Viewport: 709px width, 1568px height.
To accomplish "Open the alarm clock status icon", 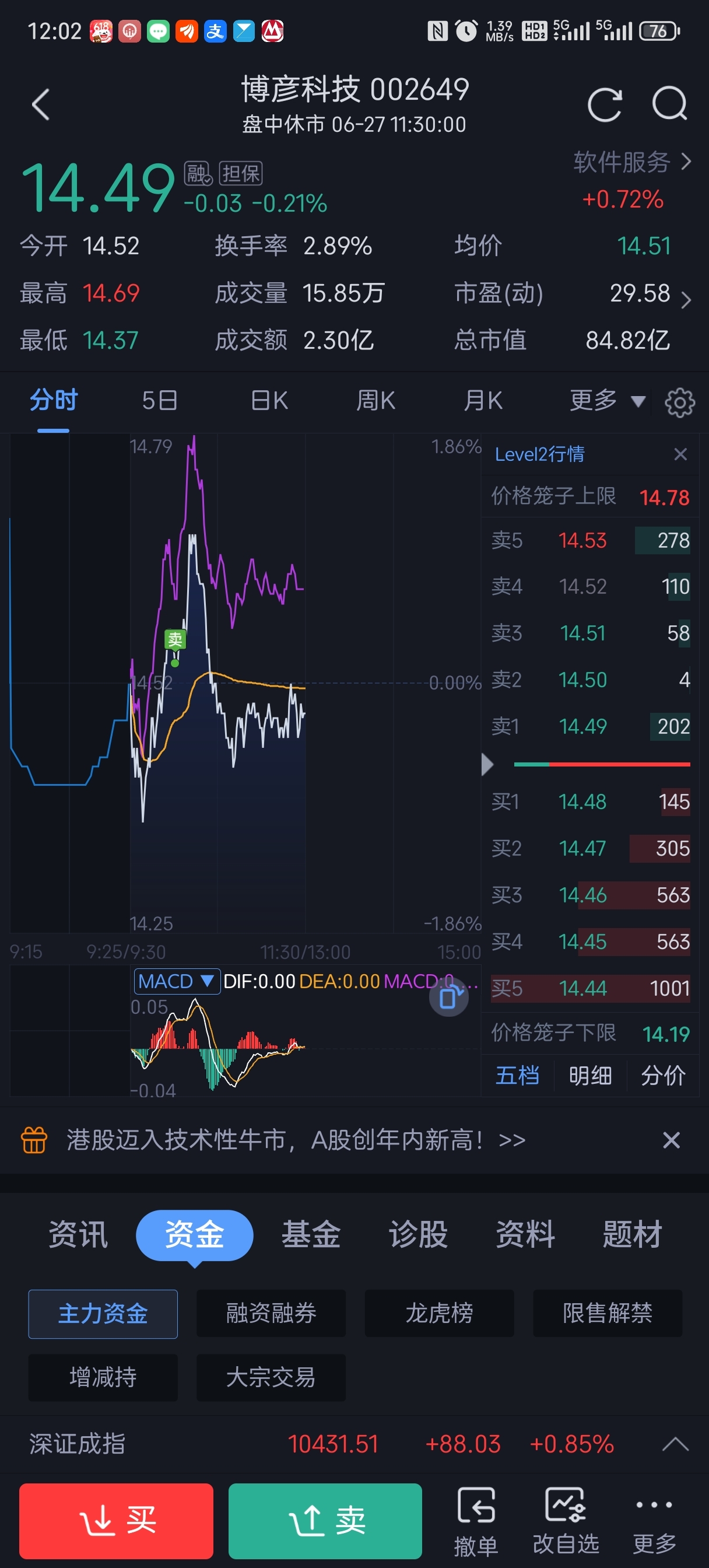I will point(467,30).
